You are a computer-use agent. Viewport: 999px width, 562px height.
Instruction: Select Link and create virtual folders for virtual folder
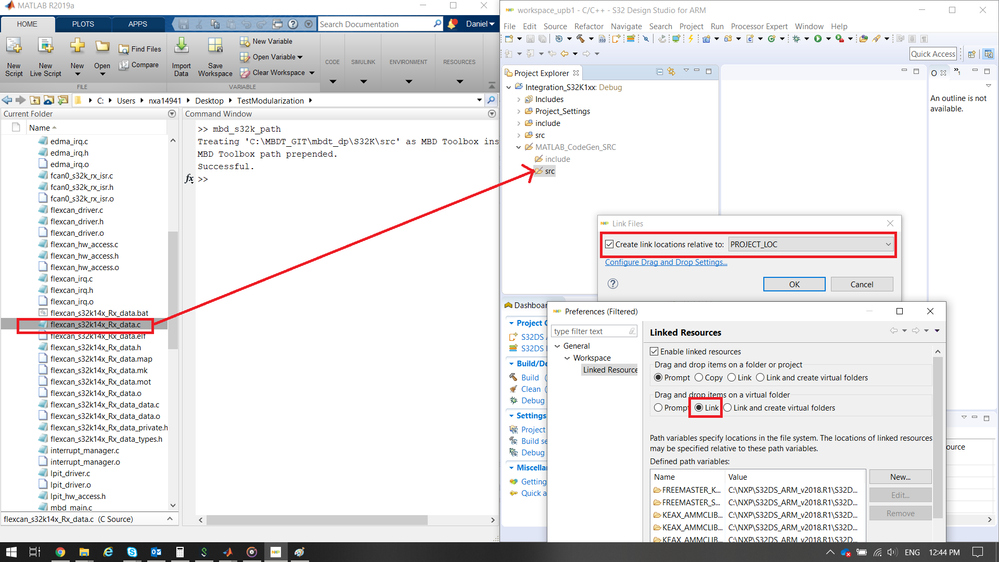pos(728,408)
